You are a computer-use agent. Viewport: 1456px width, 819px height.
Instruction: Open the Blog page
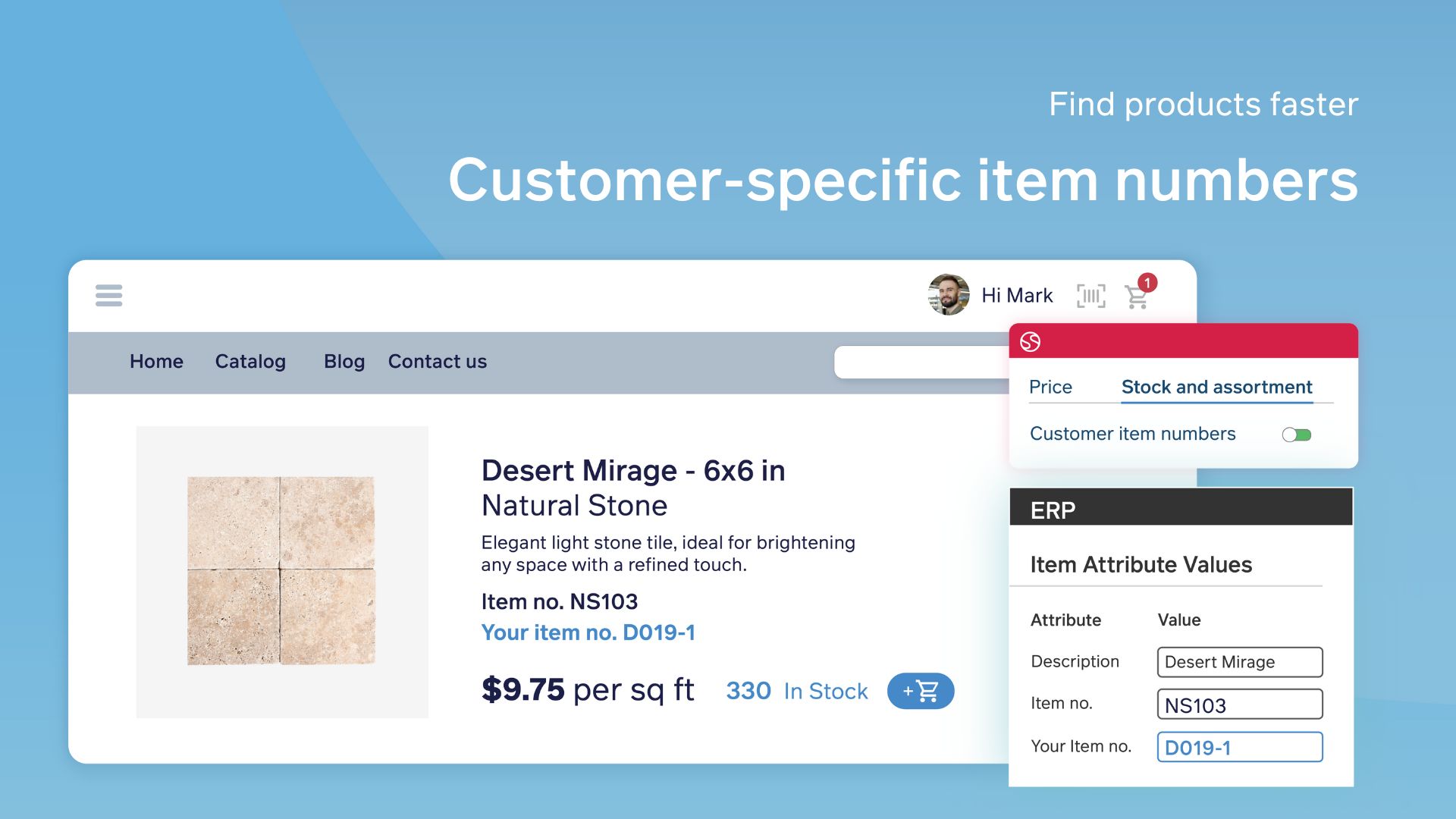[344, 362]
